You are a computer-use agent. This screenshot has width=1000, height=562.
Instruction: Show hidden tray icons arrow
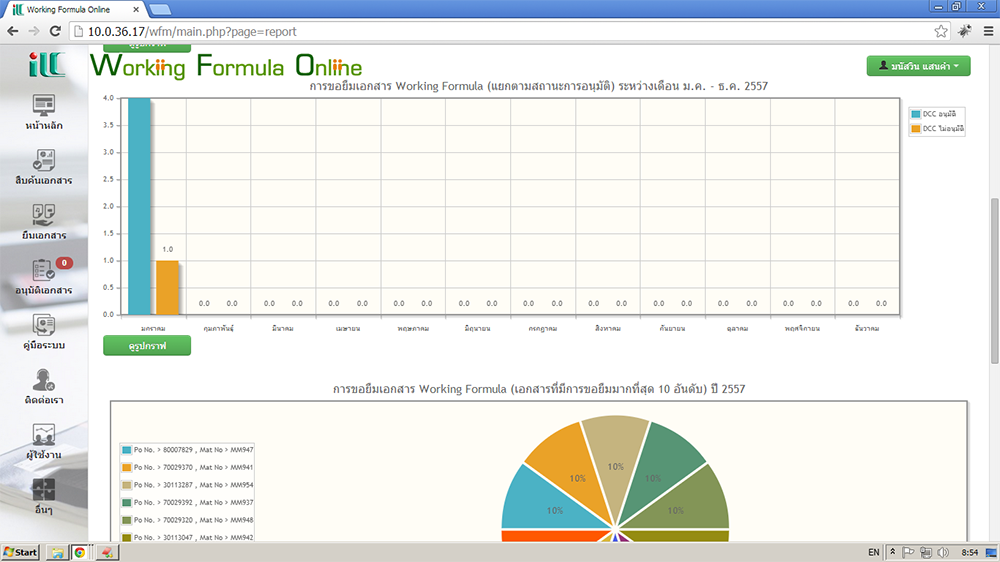click(x=892, y=552)
